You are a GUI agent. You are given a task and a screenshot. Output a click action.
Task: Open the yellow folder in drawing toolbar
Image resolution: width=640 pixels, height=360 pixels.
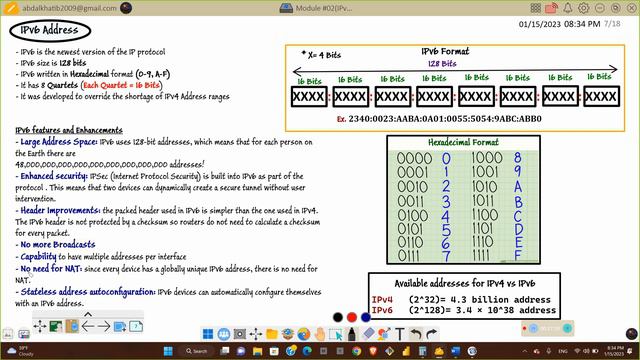pyautogui.click(x=271, y=334)
